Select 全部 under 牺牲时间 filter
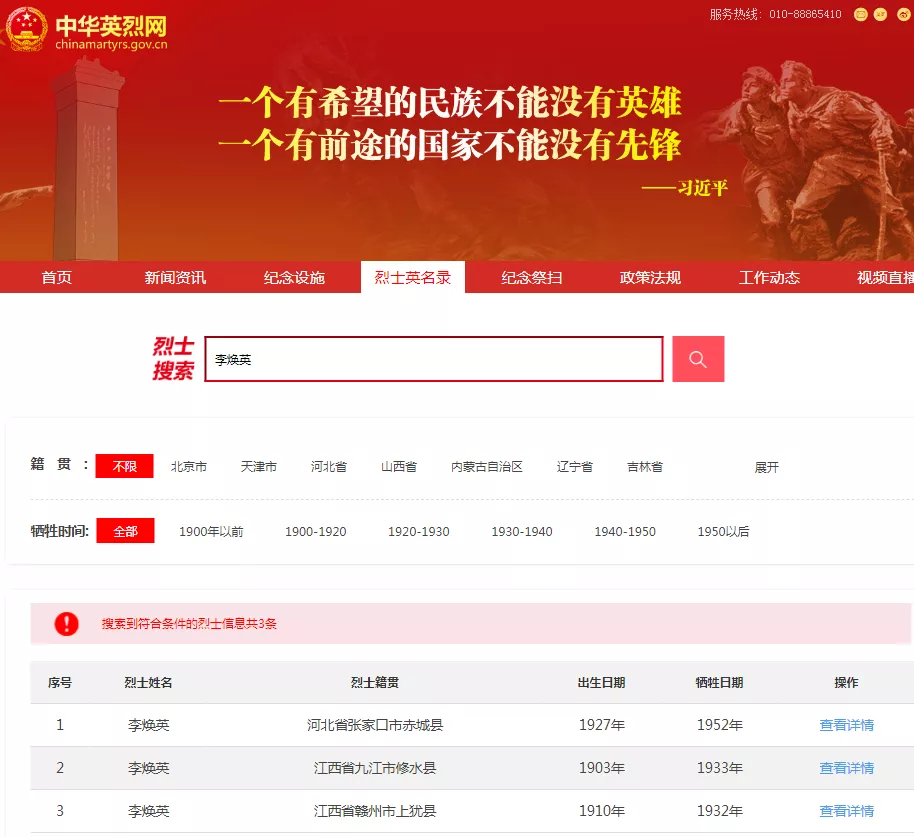Viewport: 914px width, 837px height. (x=124, y=531)
